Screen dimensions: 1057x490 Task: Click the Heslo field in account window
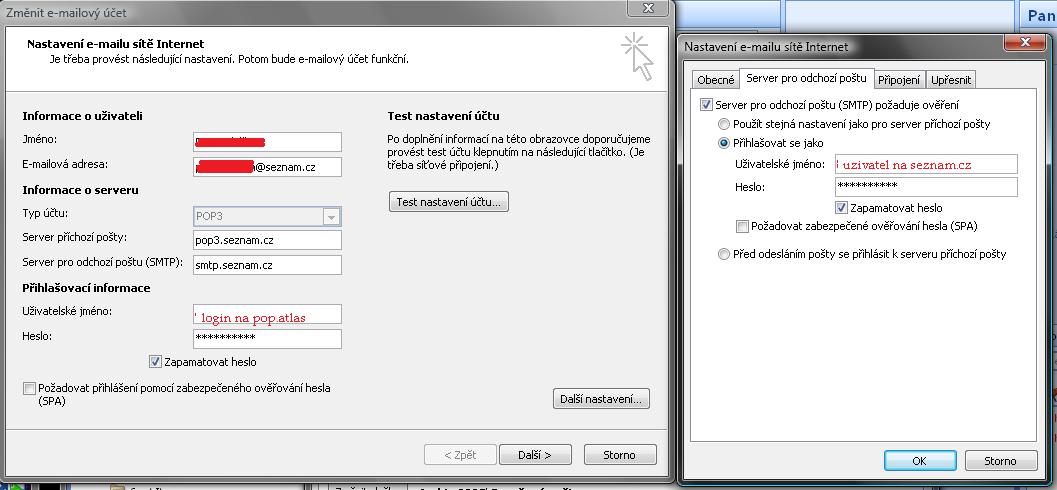pos(267,338)
